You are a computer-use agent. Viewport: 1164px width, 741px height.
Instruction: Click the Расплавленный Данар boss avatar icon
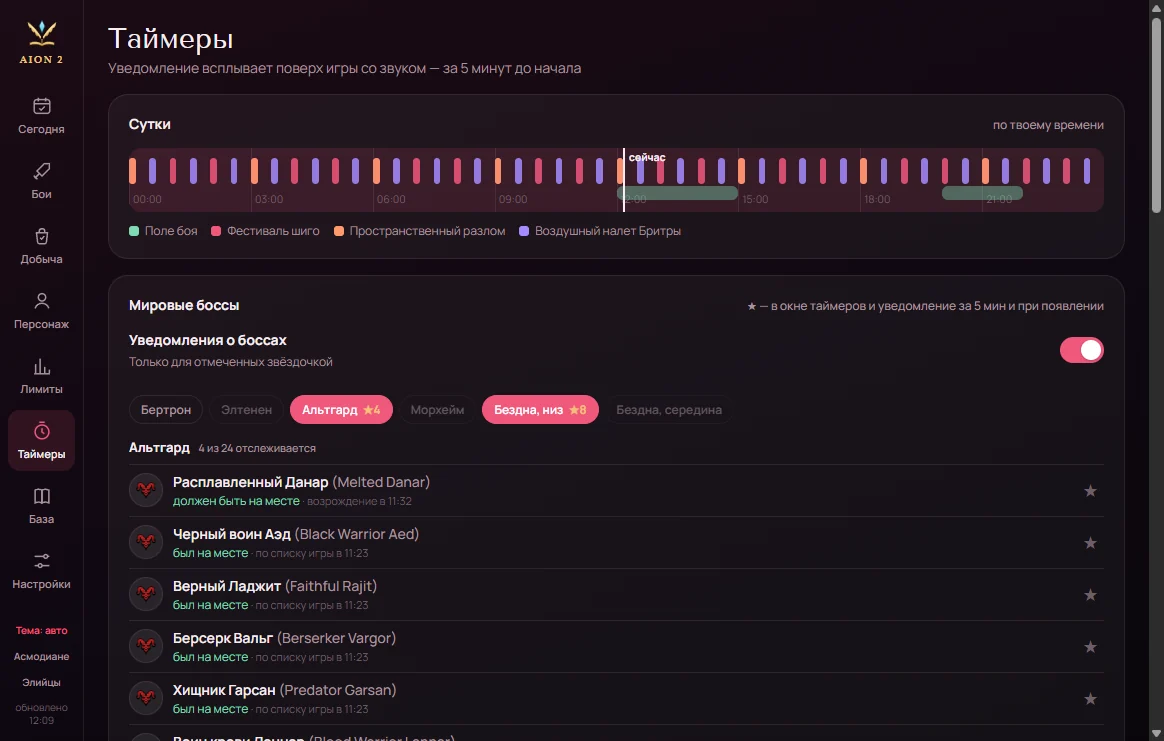tap(146, 490)
